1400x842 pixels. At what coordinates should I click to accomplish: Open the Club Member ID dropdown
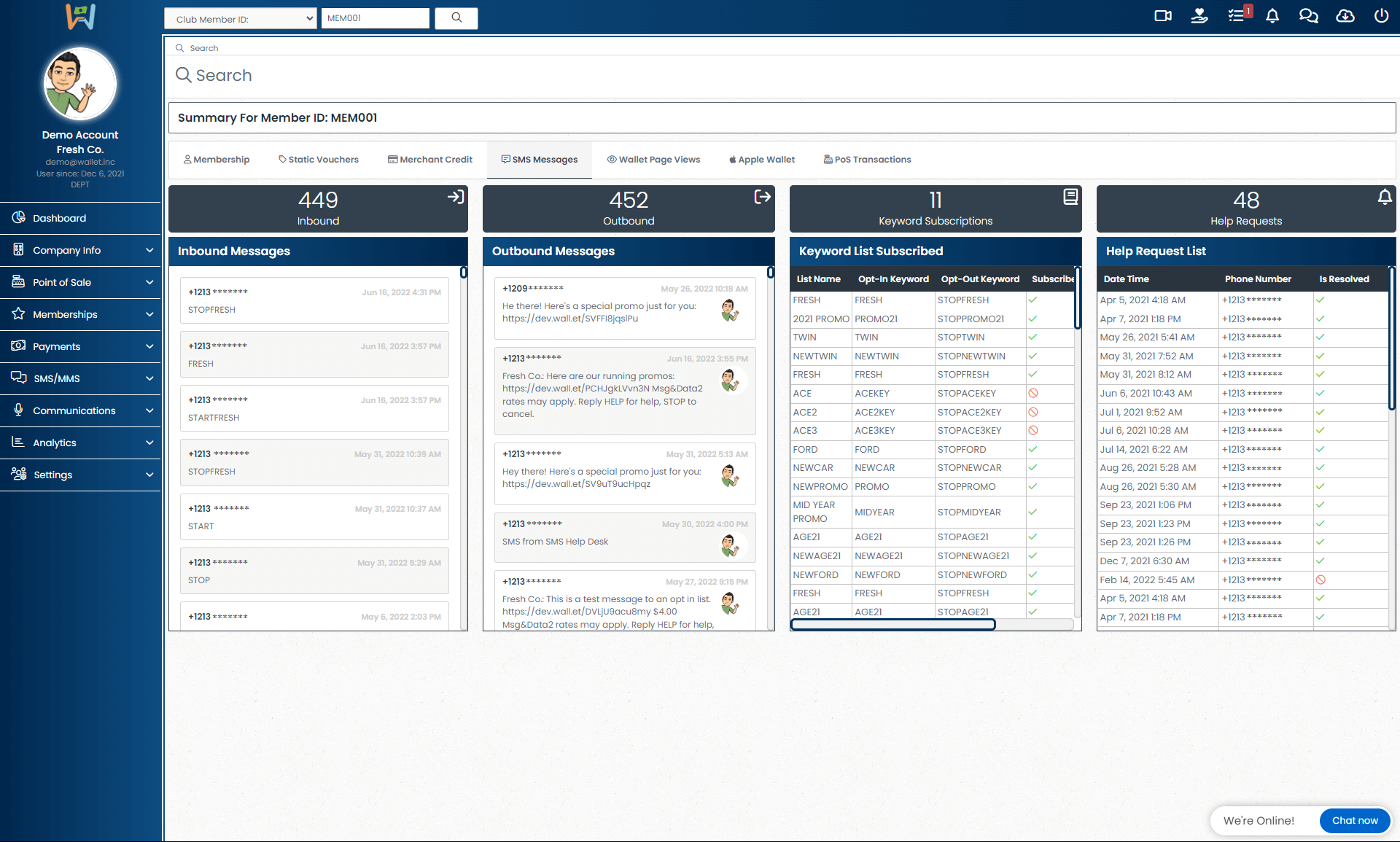click(241, 19)
